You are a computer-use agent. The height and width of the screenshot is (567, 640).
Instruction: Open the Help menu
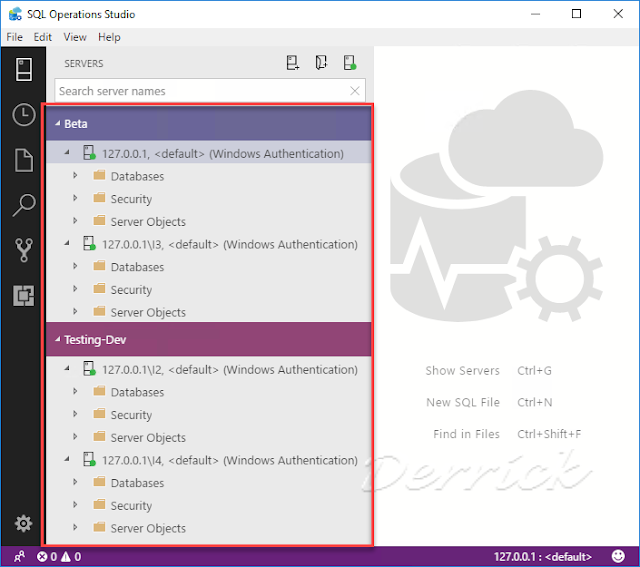coord(109,37)
